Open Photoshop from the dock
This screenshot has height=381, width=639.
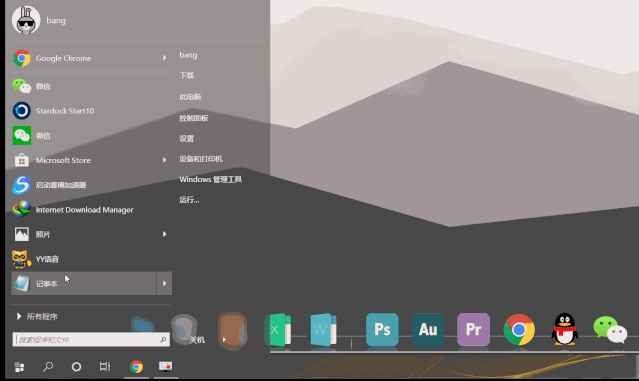click(x=382, y=329)
